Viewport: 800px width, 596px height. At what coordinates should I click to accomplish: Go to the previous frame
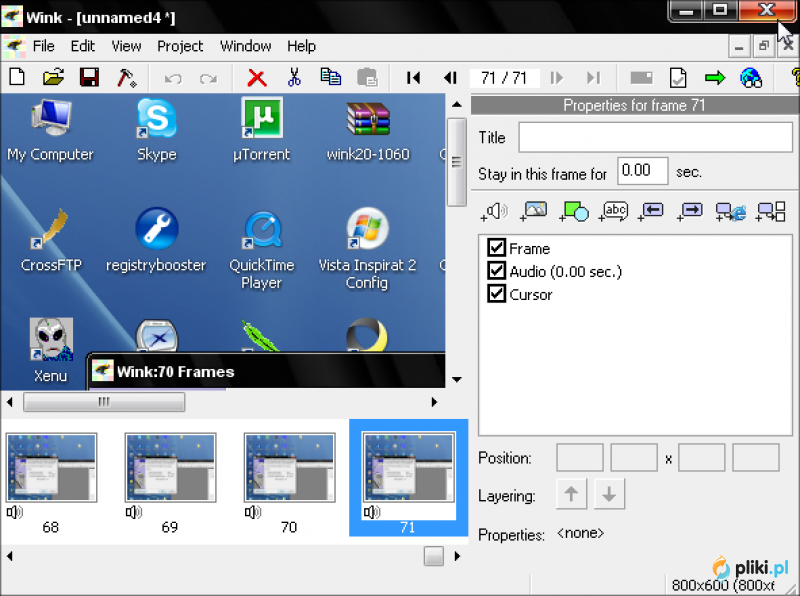(x=450, y=78)
